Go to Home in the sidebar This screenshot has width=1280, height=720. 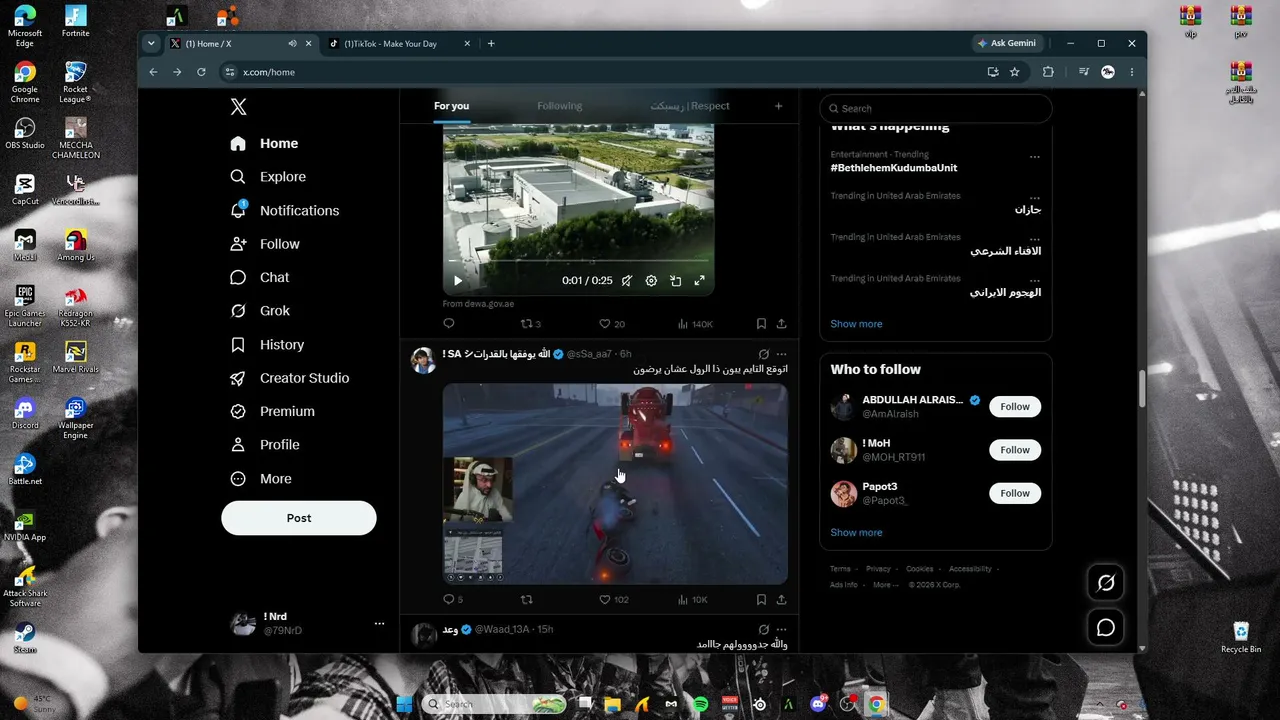point(264,144)
